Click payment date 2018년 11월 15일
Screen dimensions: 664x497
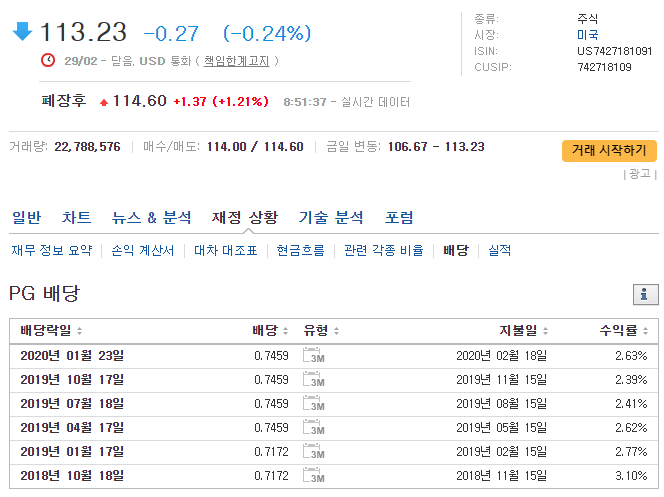[501, 476]
